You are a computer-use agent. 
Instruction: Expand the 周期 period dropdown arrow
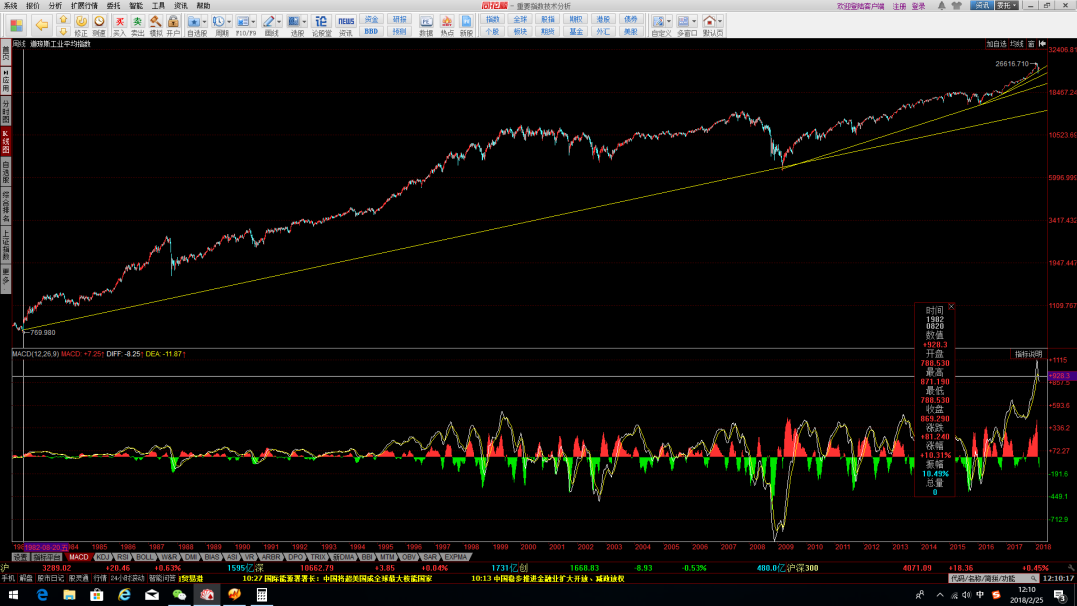click(229, 21)
